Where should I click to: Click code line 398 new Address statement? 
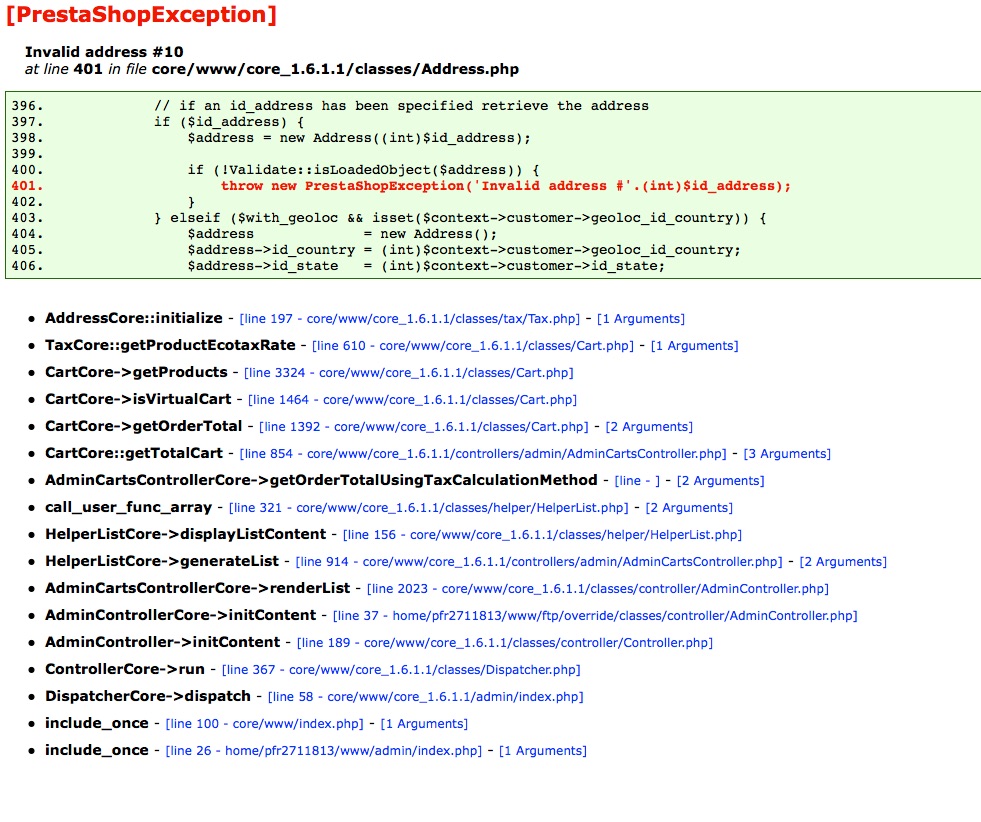(x=359, y=138)
